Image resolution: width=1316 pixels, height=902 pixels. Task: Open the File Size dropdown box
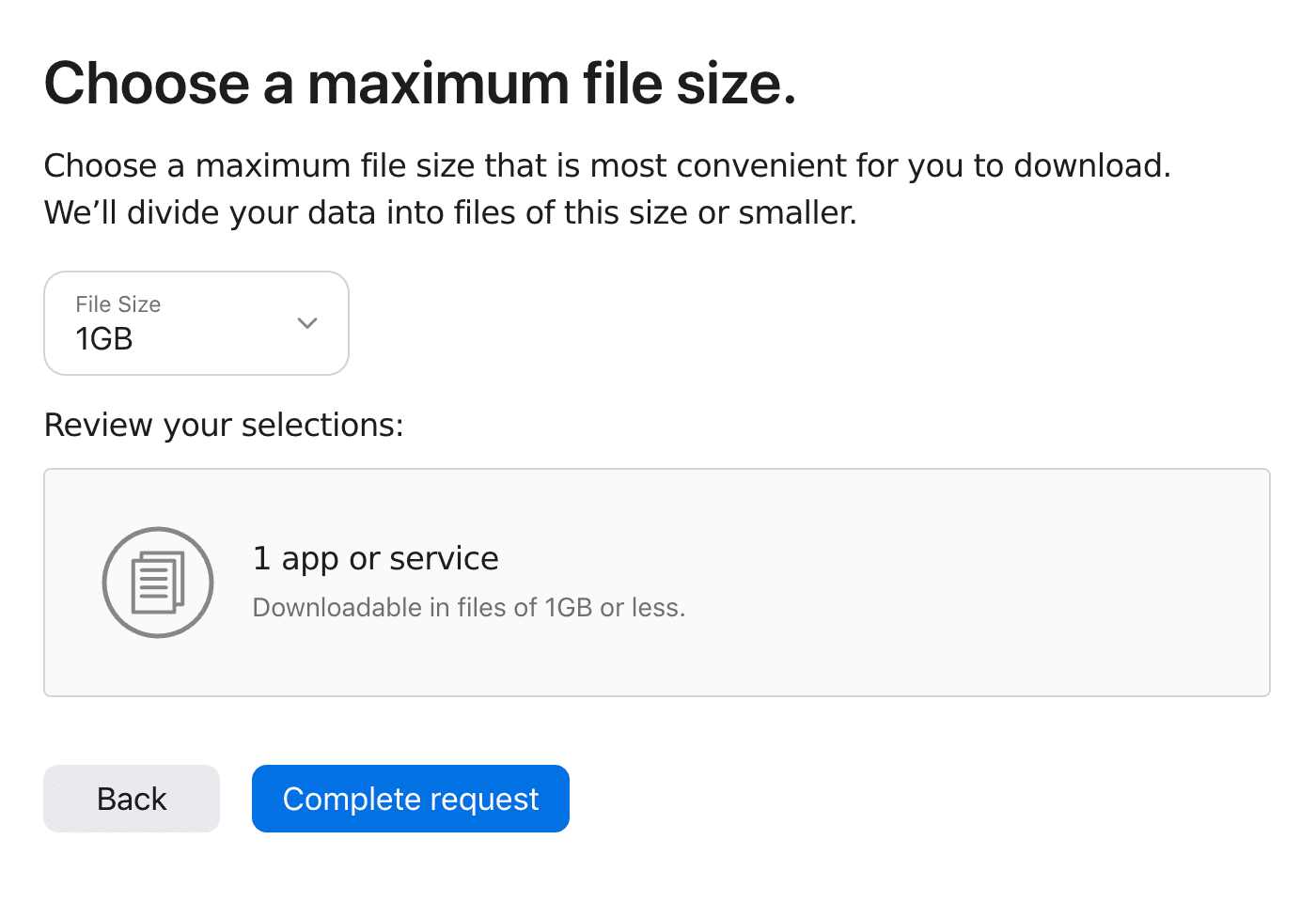196,323
